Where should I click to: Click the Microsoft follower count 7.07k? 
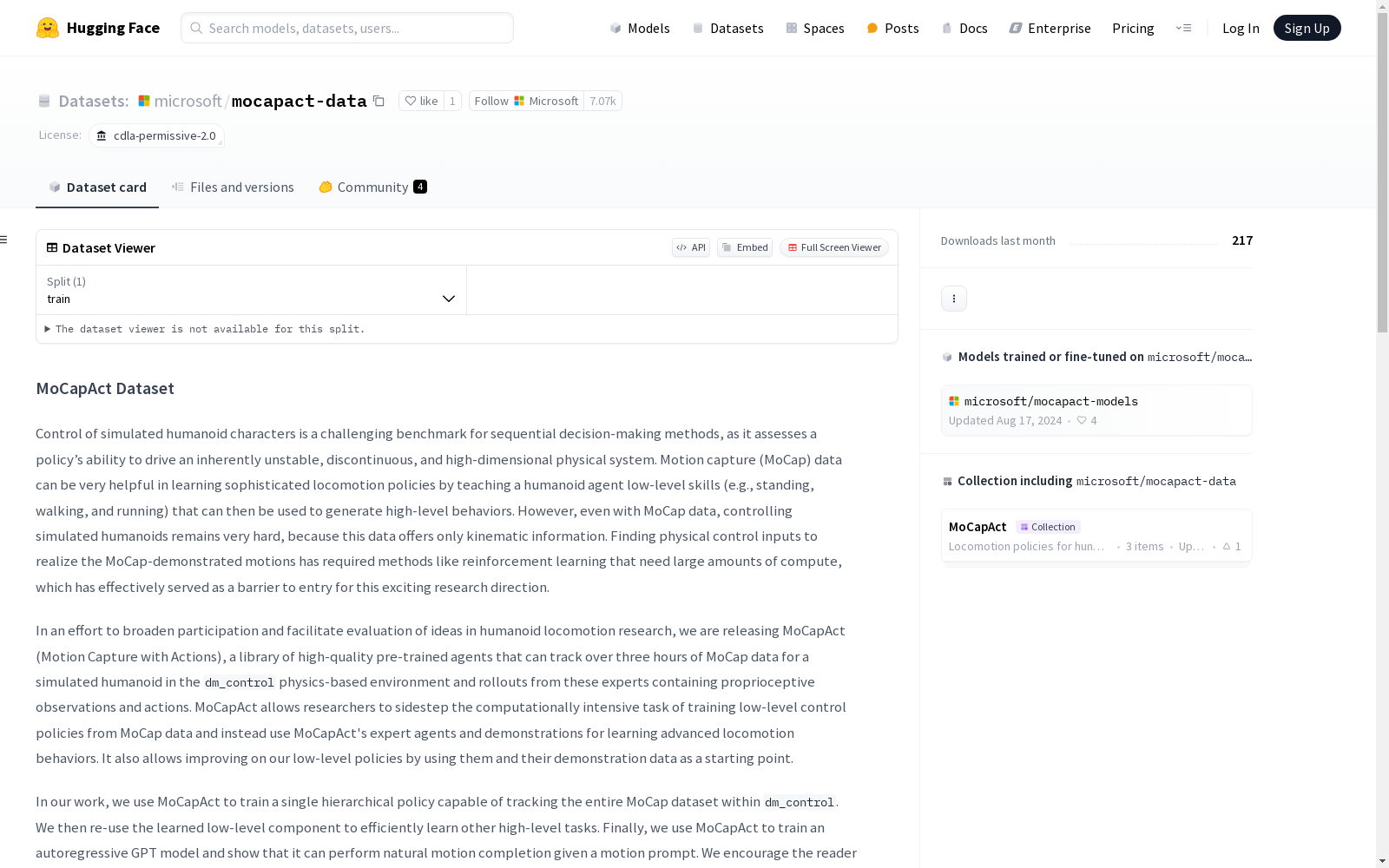tap(602, 101)
